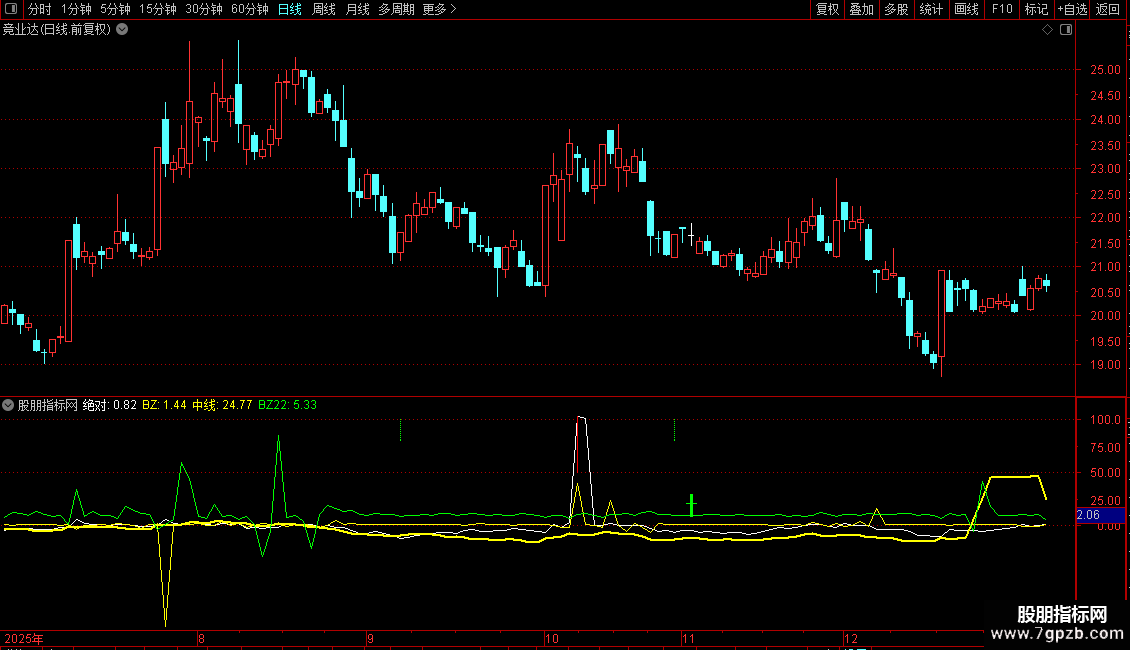Click the 2.06 value box on indicator axis
The image size is (1130, 650).
pos(1100,515)
